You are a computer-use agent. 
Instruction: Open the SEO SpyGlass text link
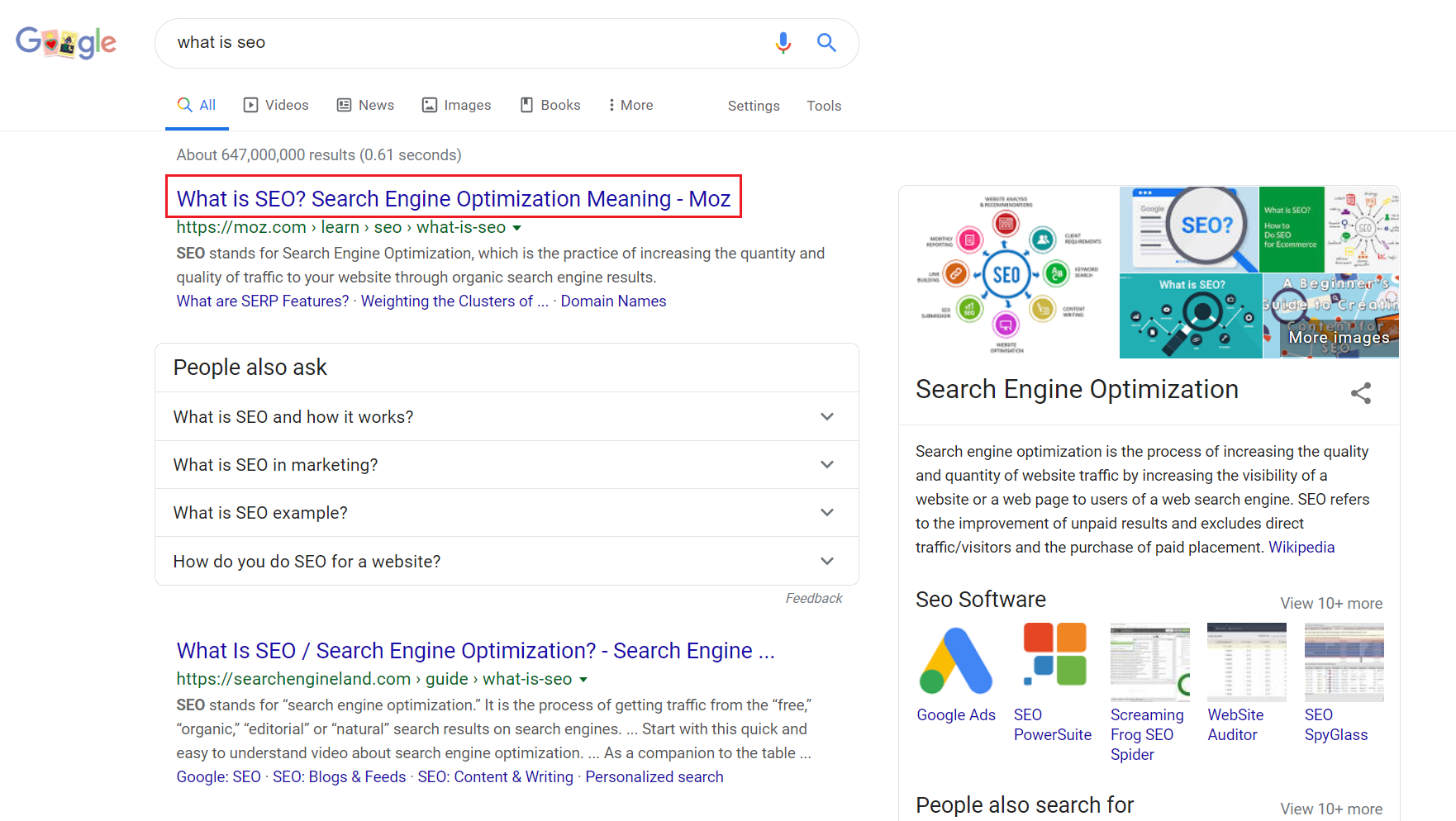[1336, 725]
